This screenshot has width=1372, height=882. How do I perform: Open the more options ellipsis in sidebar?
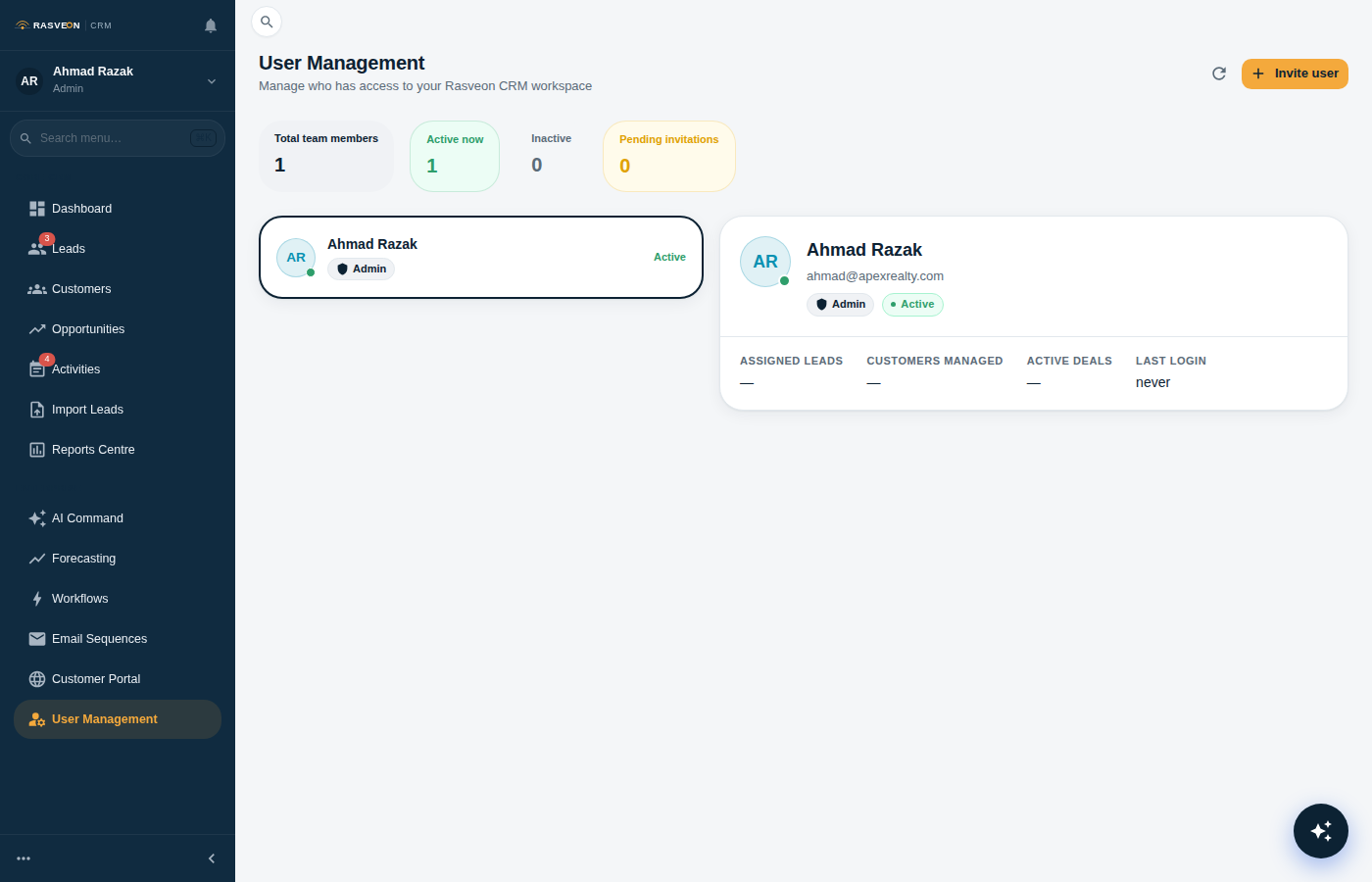(24, 858)
